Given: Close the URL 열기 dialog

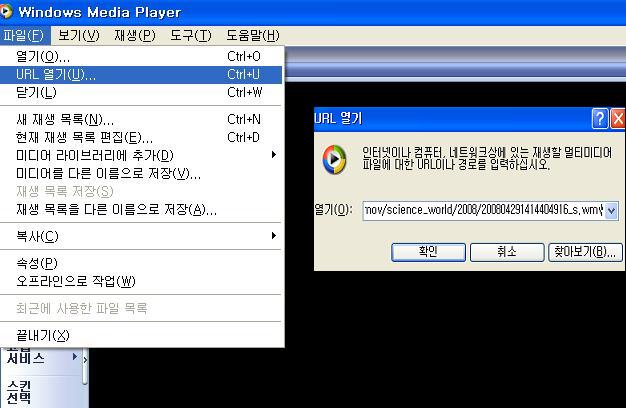Looking at the screenshot, I should coord(618,119).
